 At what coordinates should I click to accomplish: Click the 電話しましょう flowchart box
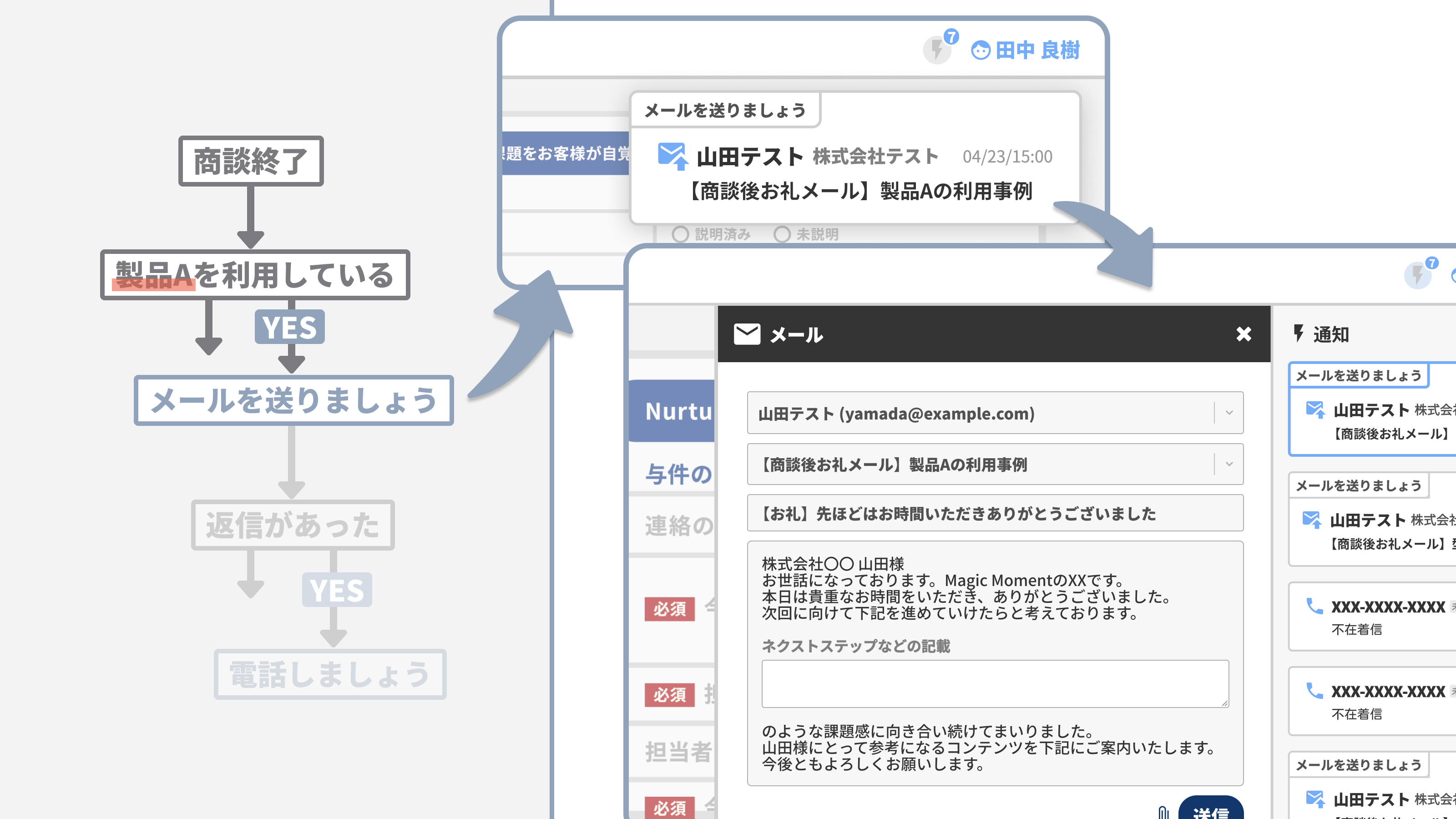click(x=330, y=674)
